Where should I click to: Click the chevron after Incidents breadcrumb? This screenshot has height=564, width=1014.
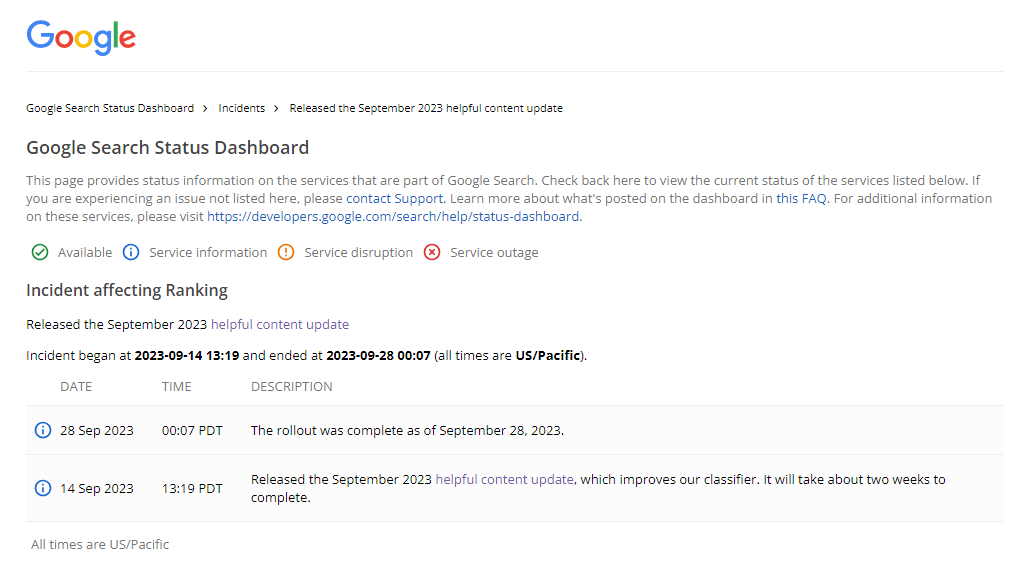[276, 108]
